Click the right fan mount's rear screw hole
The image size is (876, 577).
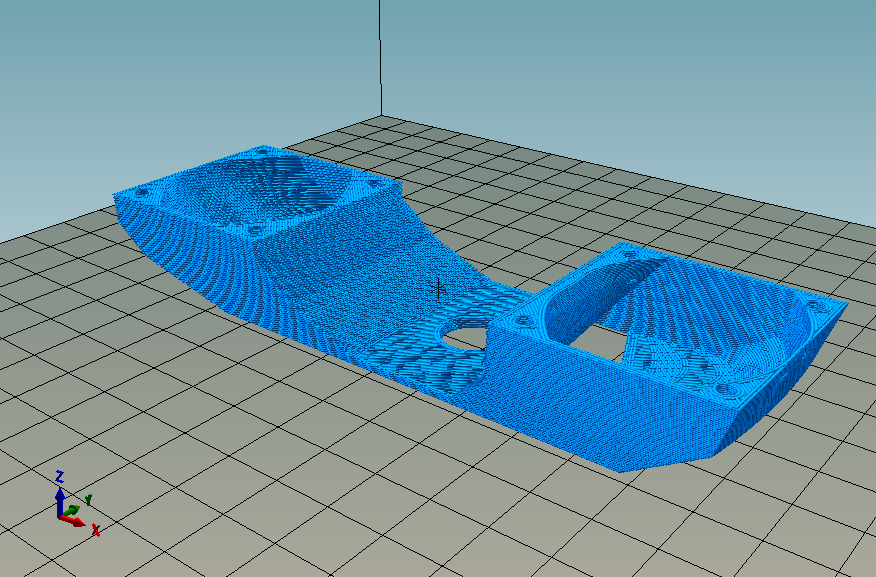pyautogui.click(x=630, y=255)
